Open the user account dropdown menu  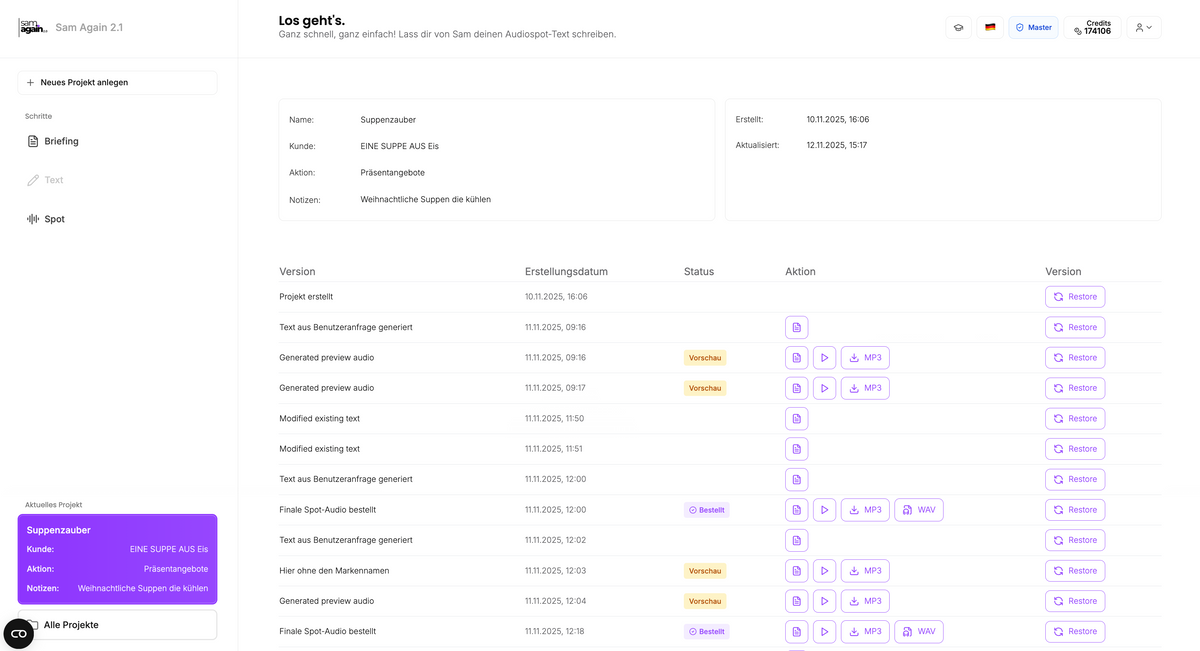point(1144,28)
